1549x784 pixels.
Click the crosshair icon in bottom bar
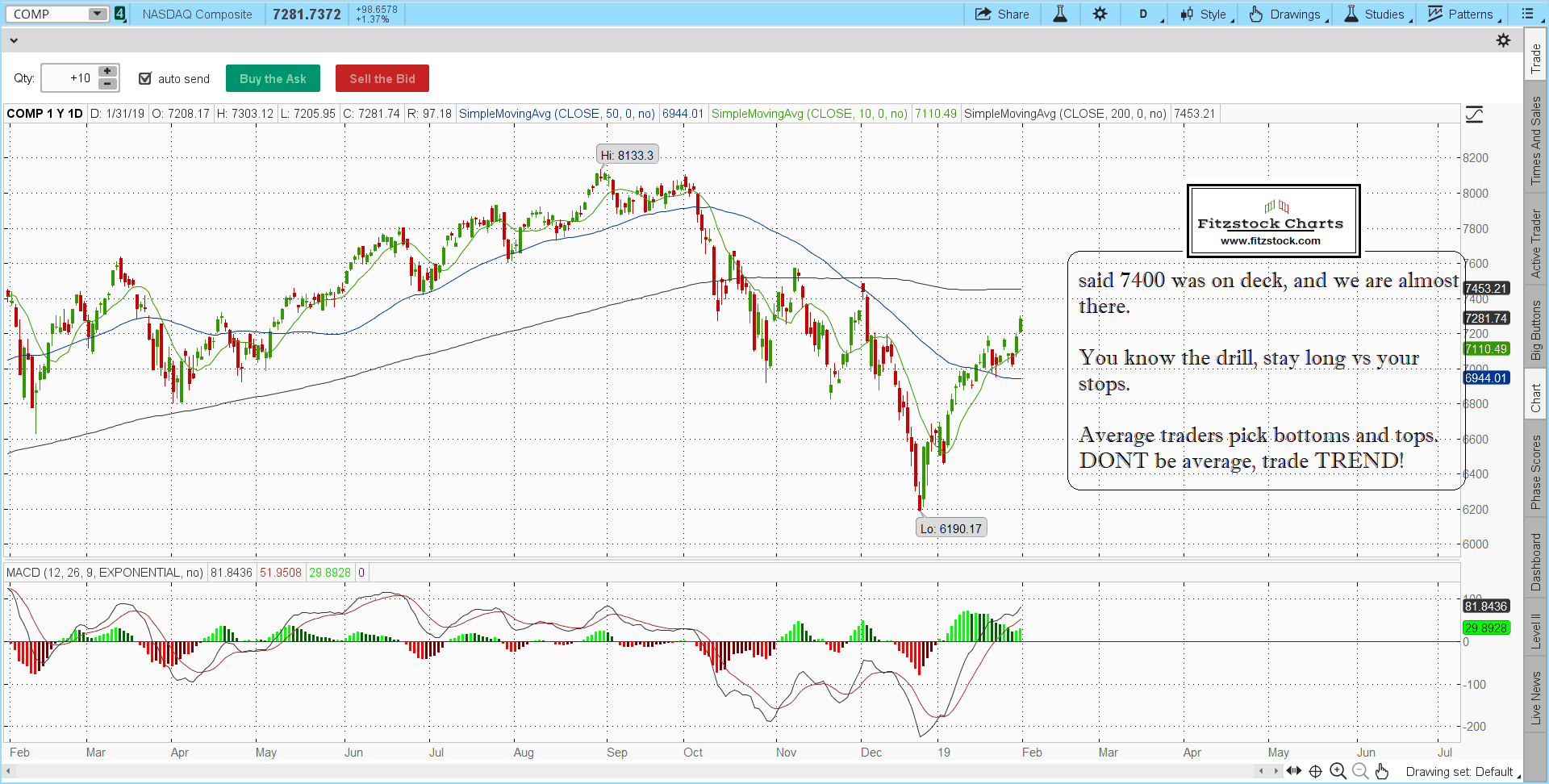[x=1315, y=771]
